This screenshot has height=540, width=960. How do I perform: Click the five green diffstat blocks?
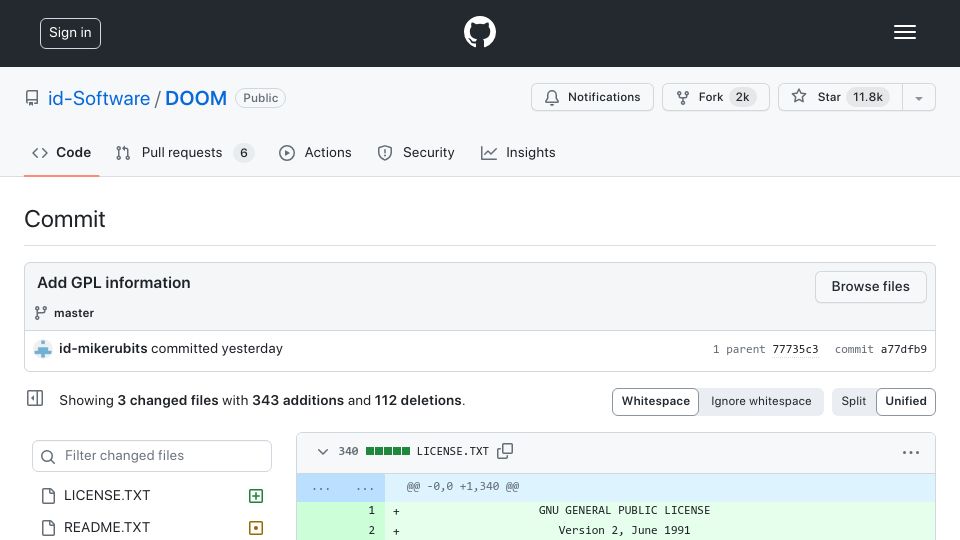(388, 451)
